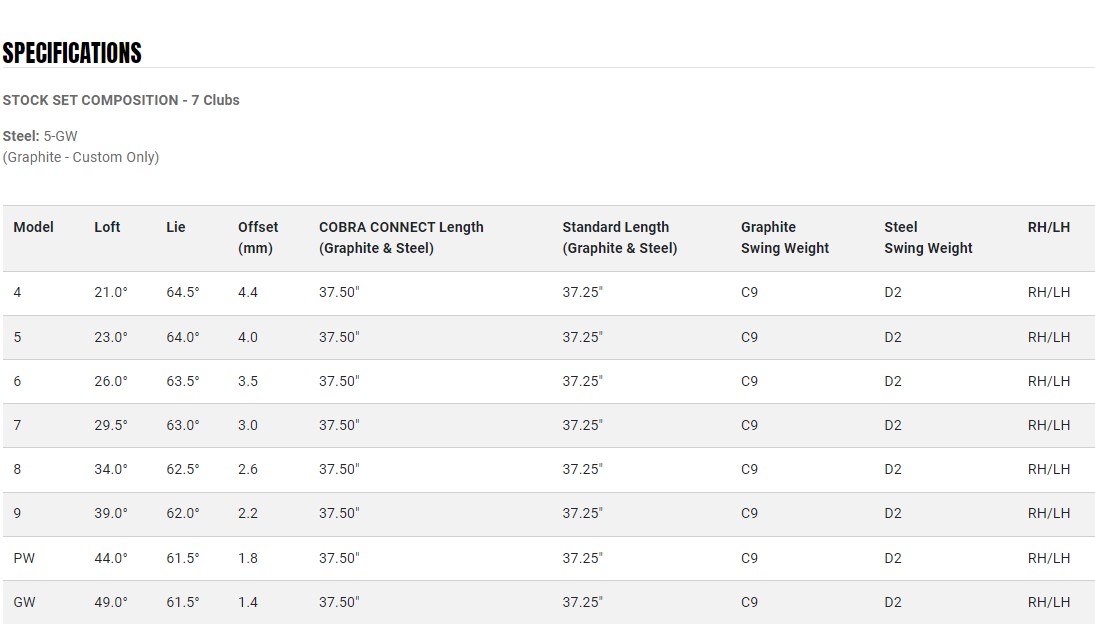Screen dimensions: 1095x634
Task: Click the 21.0° loft cell
Action: tap(111, 293)
